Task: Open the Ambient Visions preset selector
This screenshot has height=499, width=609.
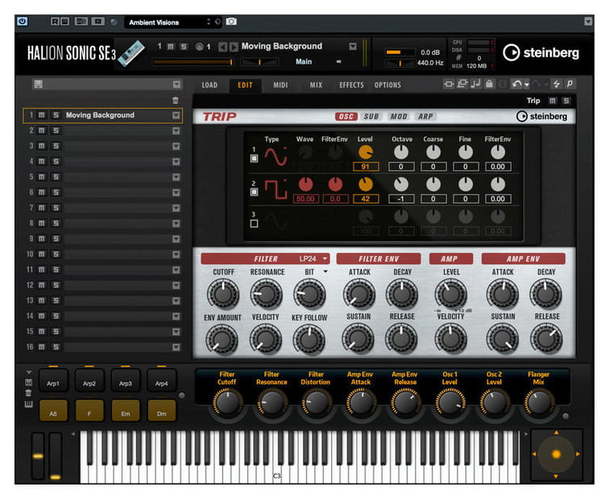Action: tap(173, 22)
